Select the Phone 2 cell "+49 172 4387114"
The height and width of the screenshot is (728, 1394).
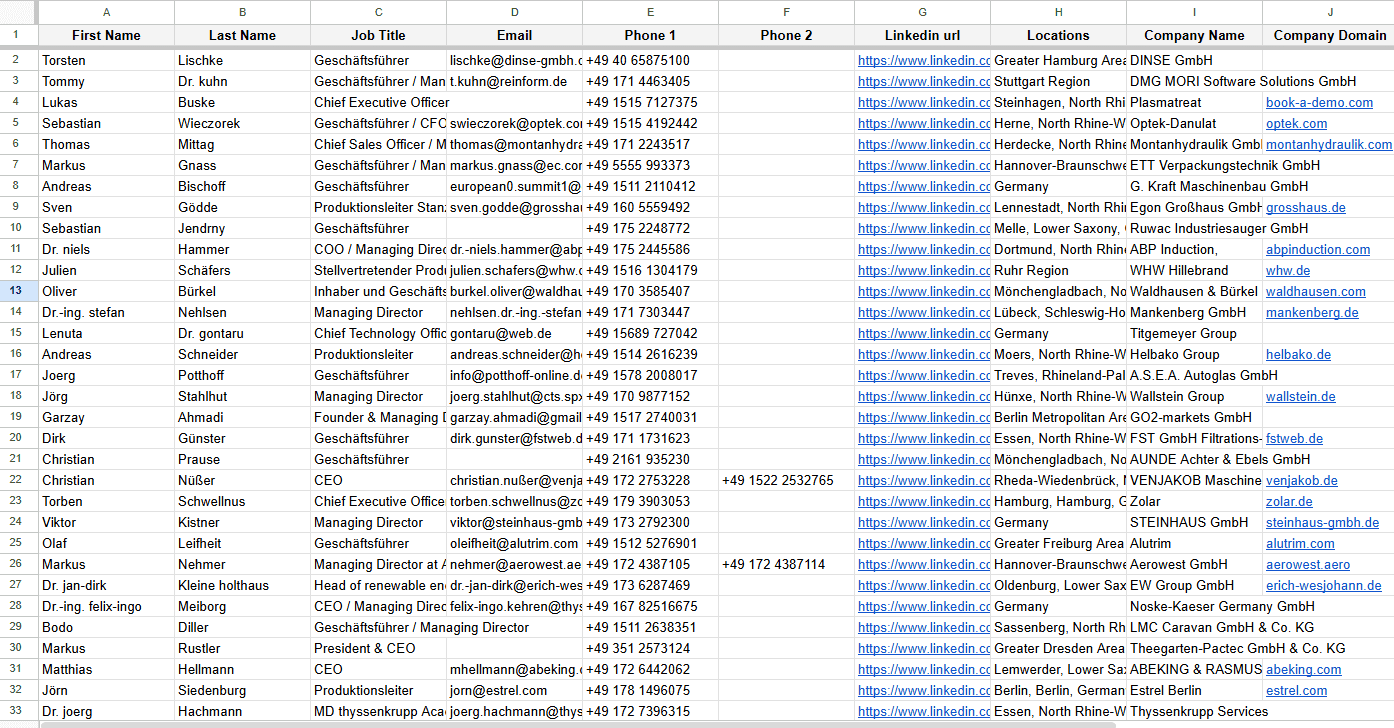click(x=787, y=564)
